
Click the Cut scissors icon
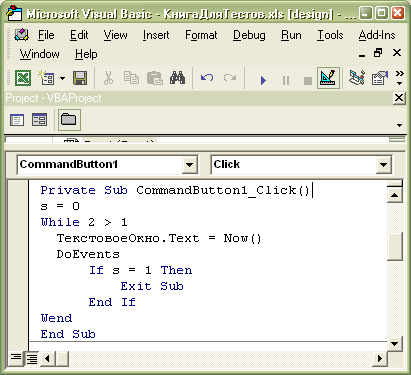(108, 78)
